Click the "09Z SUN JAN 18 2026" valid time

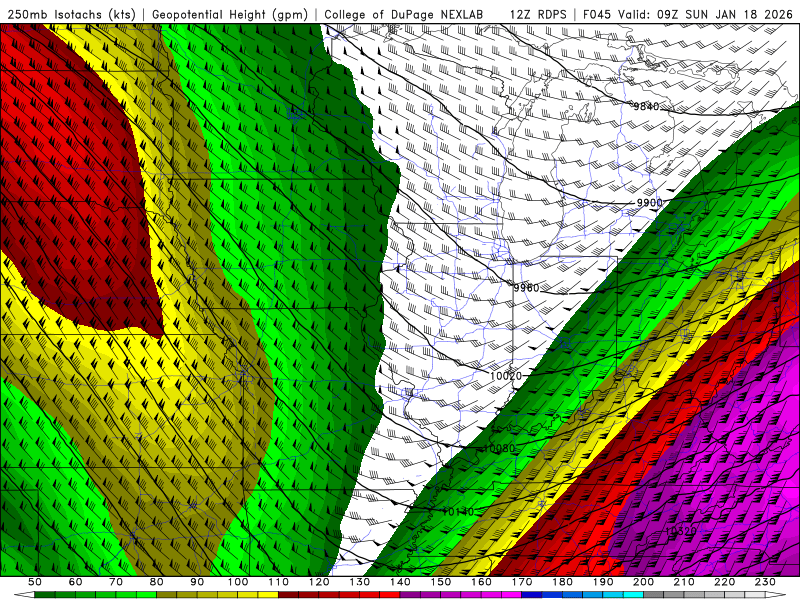coord(725,14)
